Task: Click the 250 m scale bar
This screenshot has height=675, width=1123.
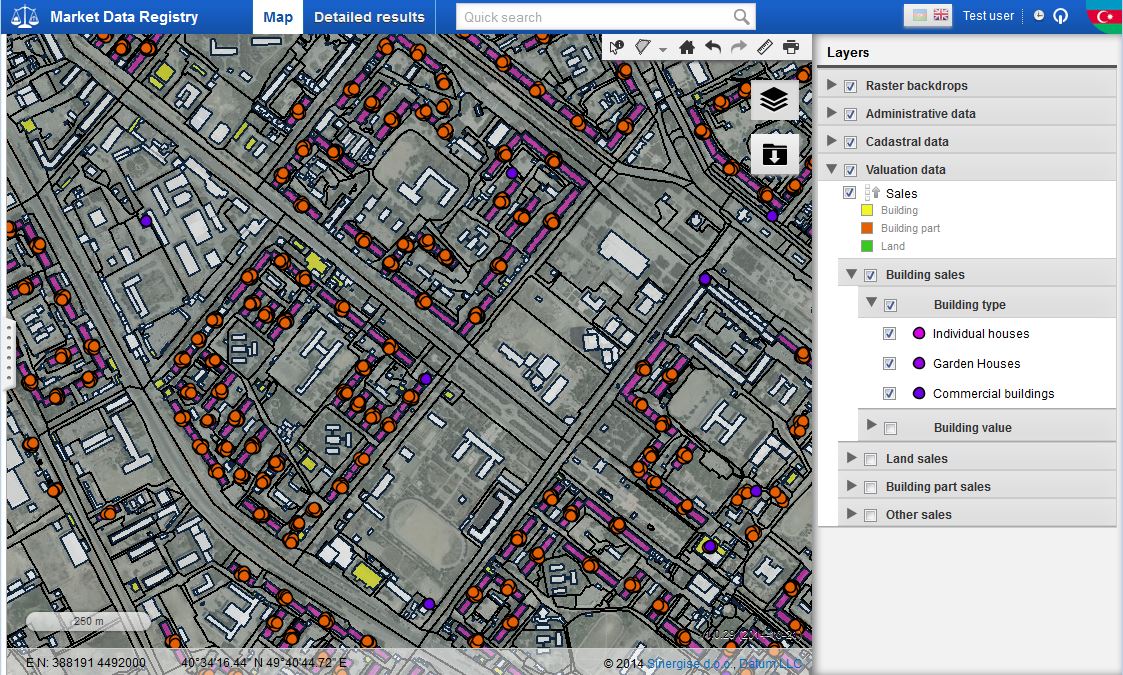Action: point(88,621)
